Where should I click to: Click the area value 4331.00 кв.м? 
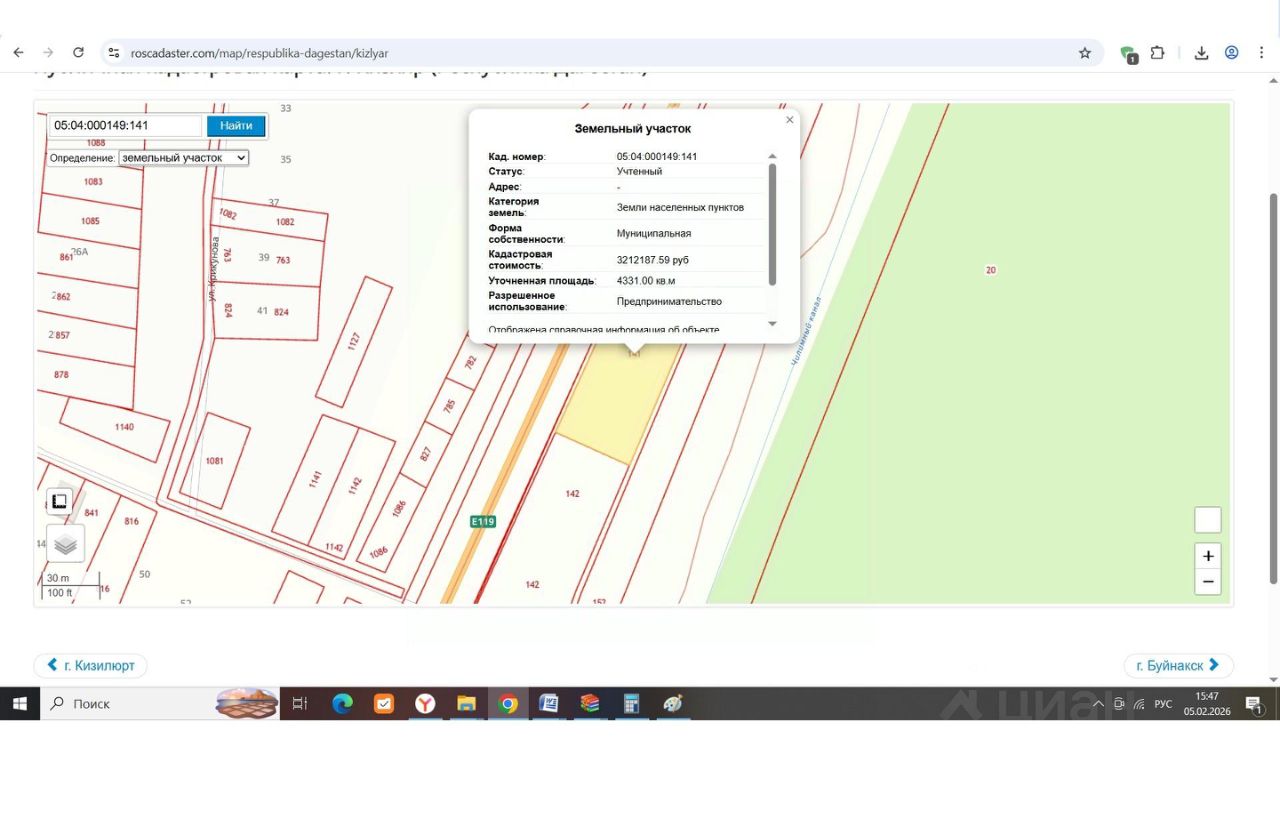(x=646, y=281)
